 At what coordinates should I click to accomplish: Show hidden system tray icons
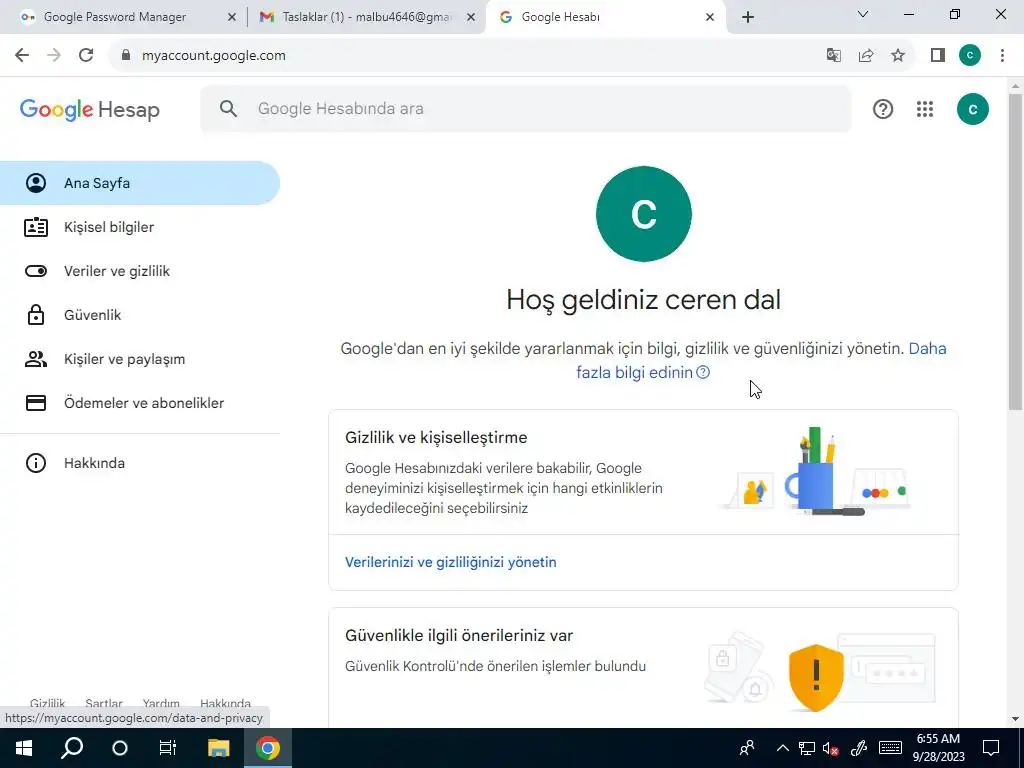click(782, 748)
